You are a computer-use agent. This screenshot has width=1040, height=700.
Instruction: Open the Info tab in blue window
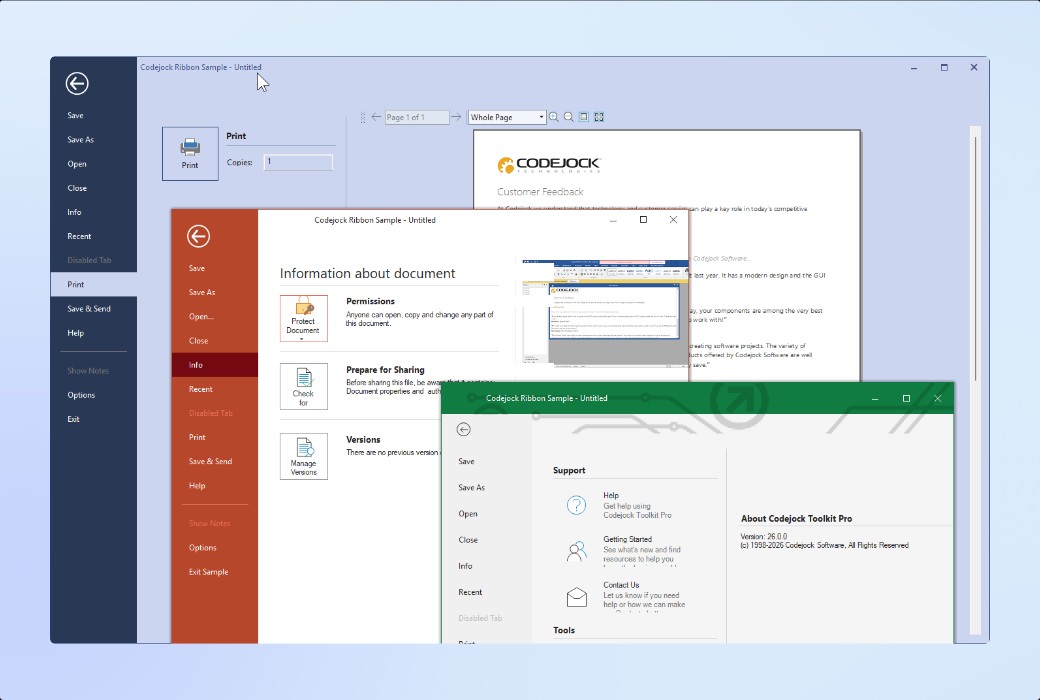94,212
